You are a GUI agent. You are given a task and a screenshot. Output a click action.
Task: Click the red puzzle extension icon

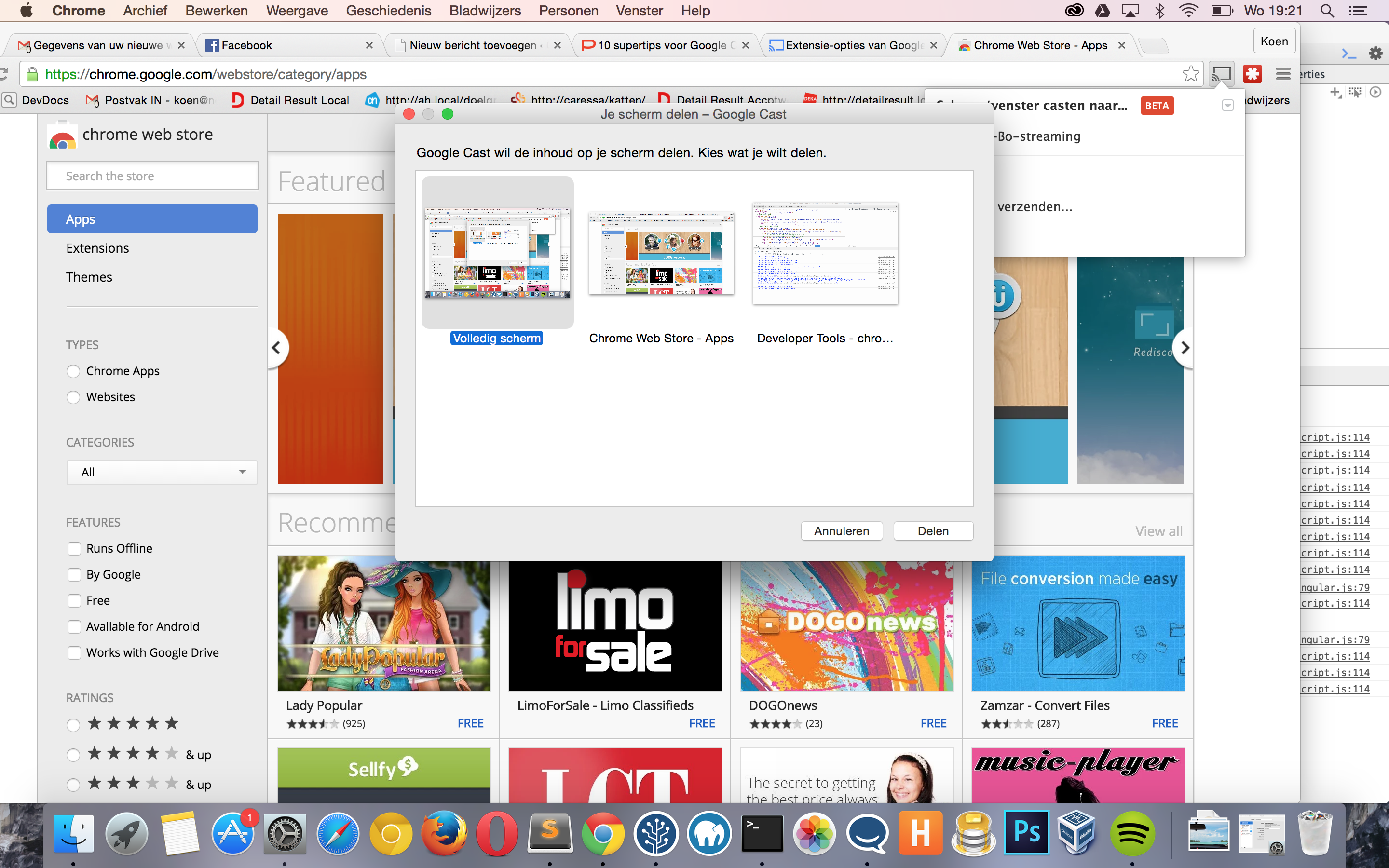pyautogui.click(x=1253, y=74)
